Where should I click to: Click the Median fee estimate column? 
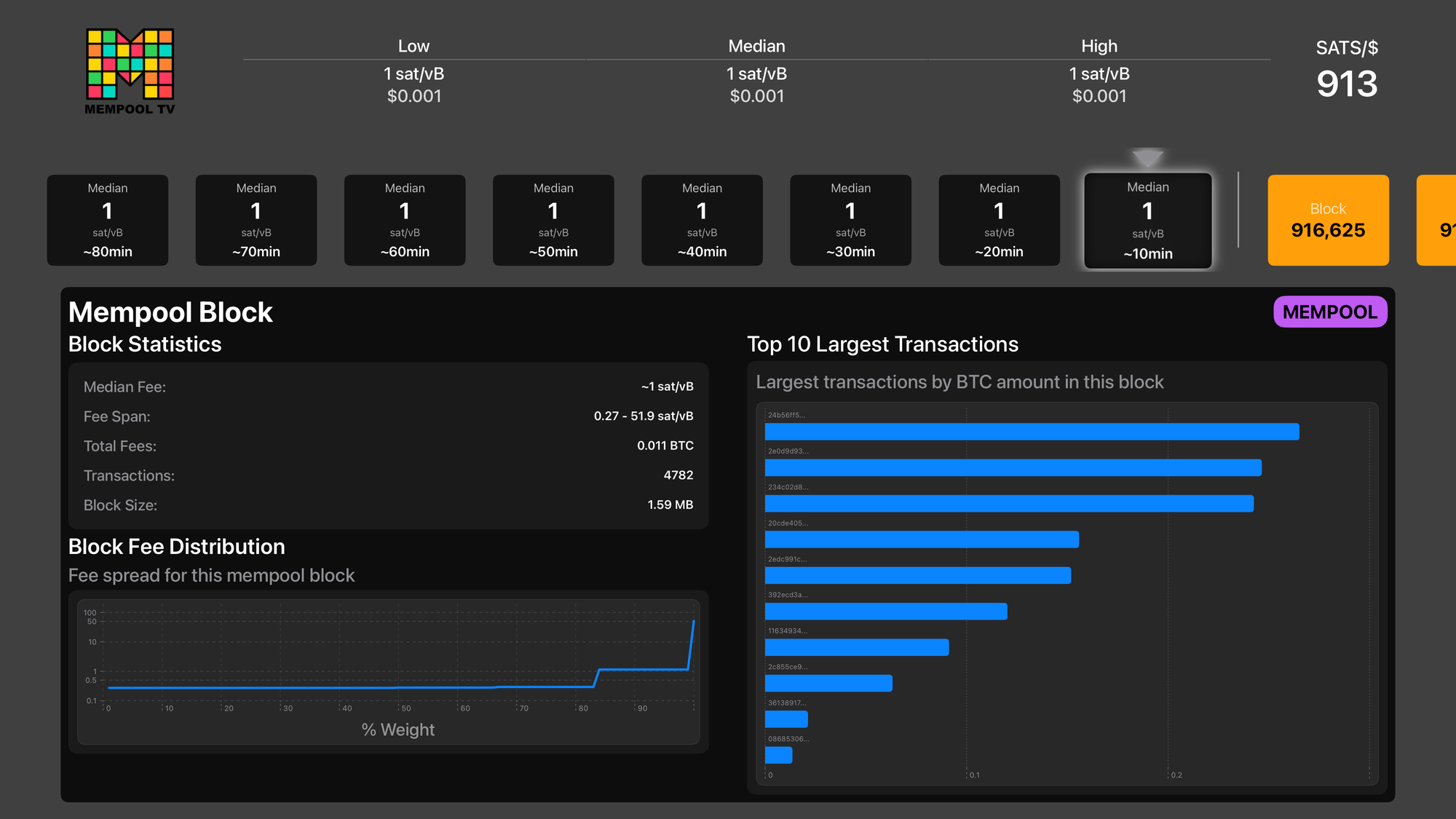click(x=756, y=71)
